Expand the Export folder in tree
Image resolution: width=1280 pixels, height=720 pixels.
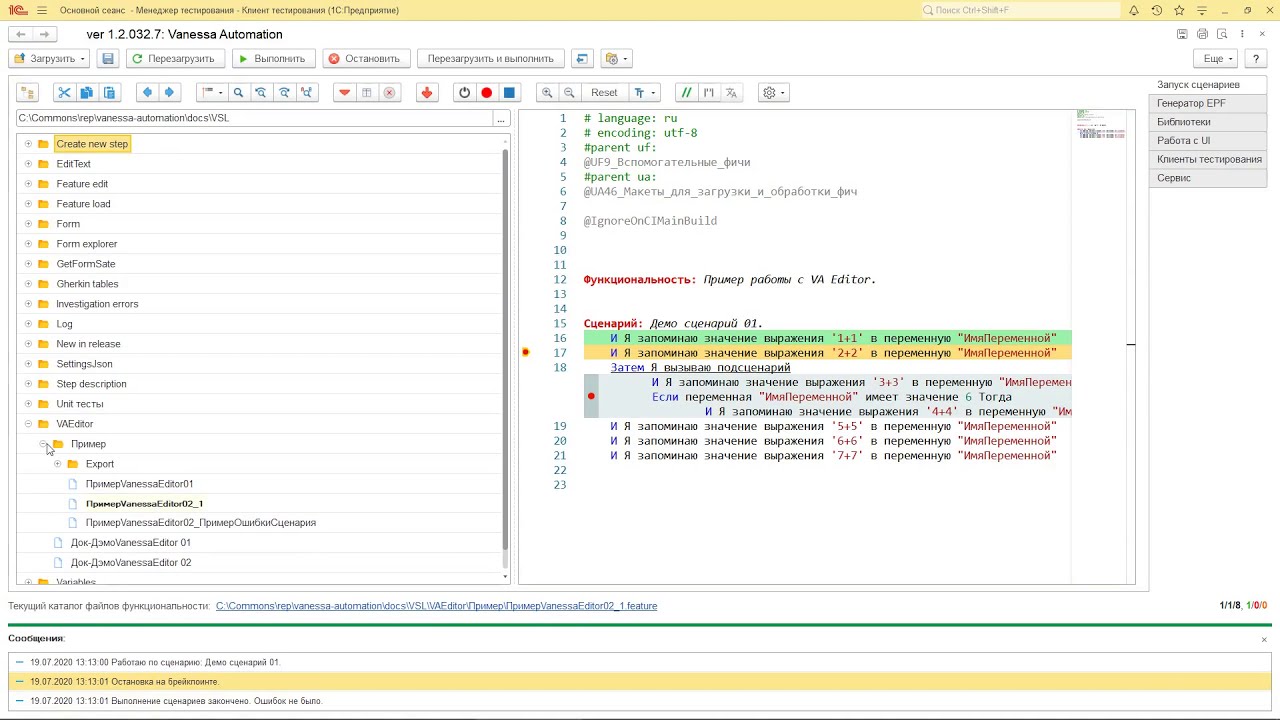click(x=57, y=464)
